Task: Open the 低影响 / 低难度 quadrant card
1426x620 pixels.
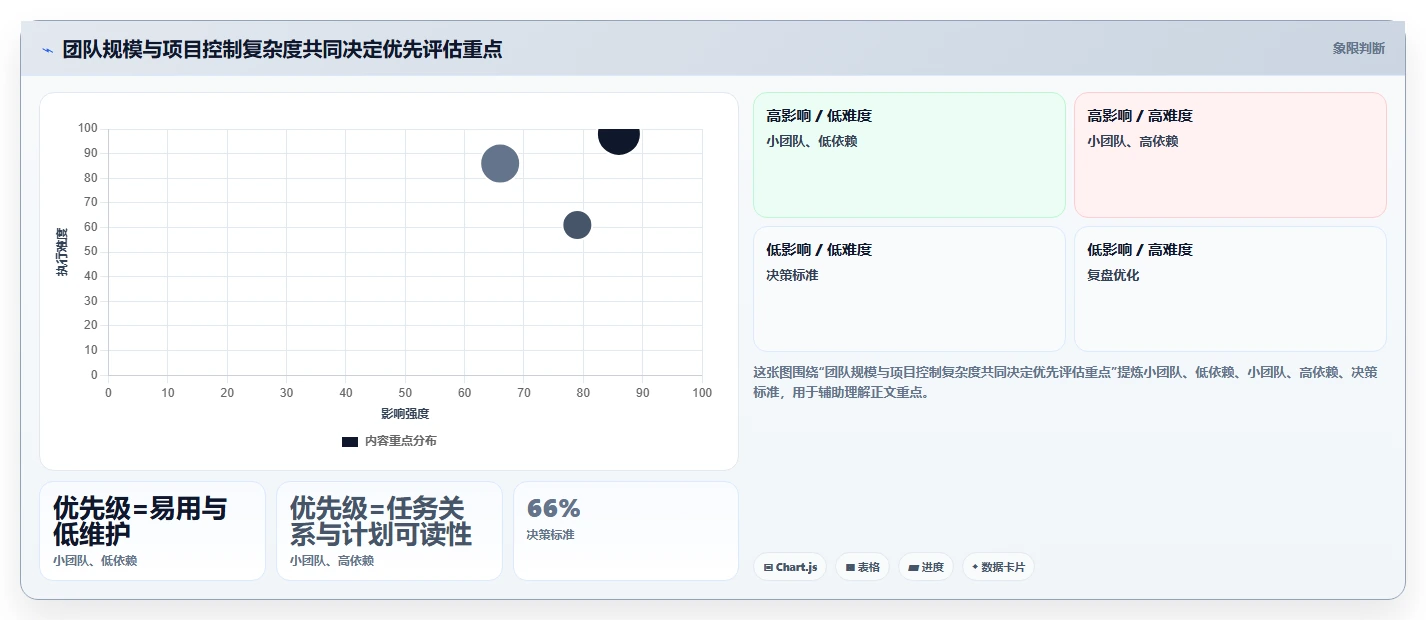Action: coord(909,289)
